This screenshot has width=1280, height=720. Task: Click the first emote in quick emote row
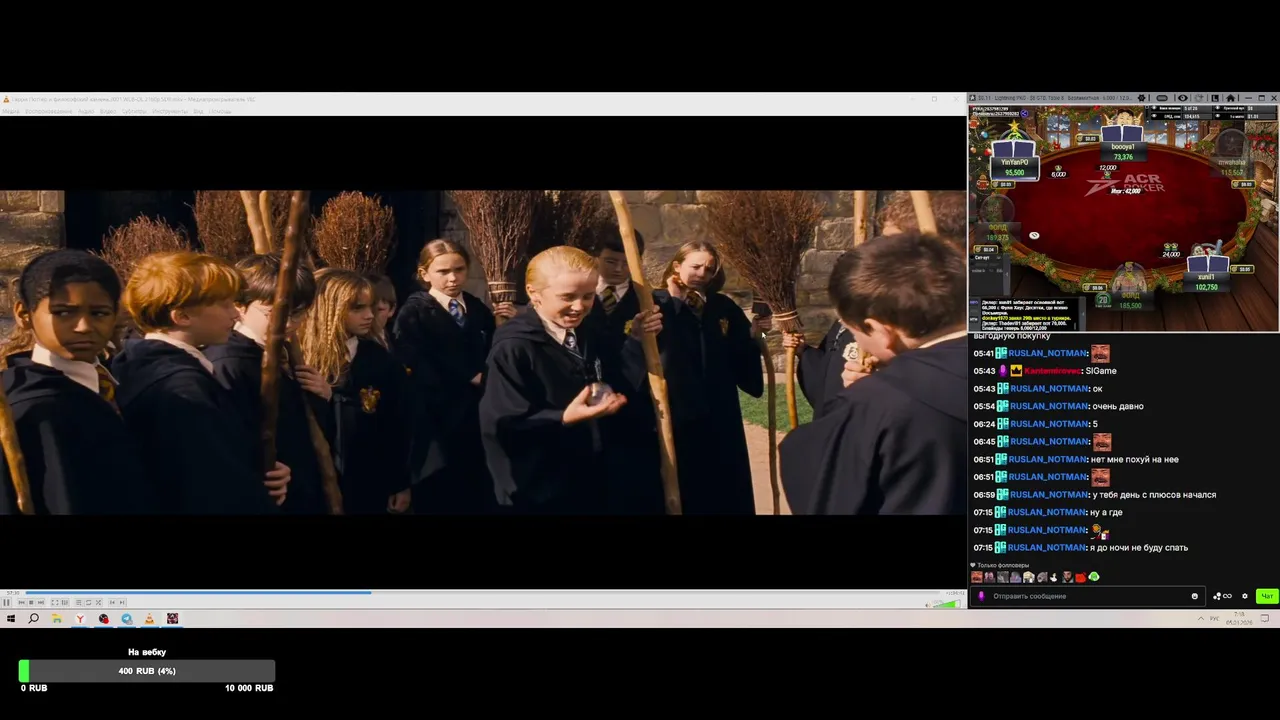coord(976,577)
